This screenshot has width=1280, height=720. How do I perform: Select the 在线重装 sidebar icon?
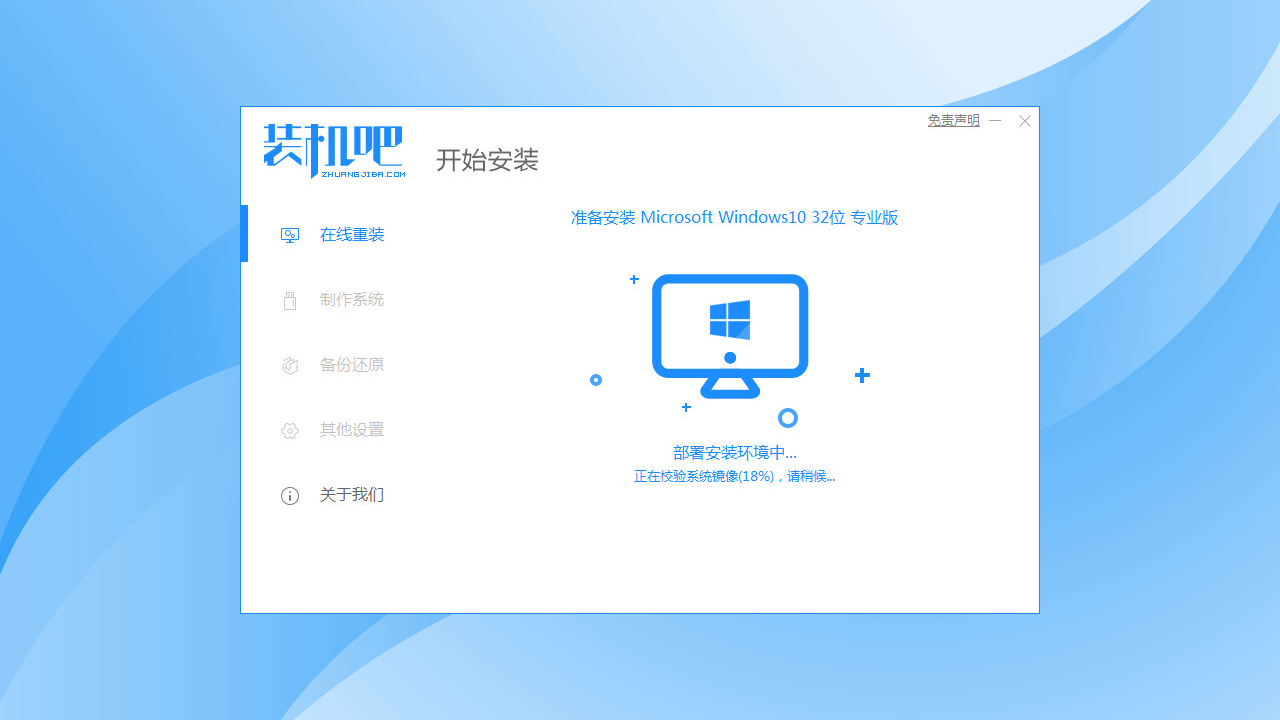point(290,234)
